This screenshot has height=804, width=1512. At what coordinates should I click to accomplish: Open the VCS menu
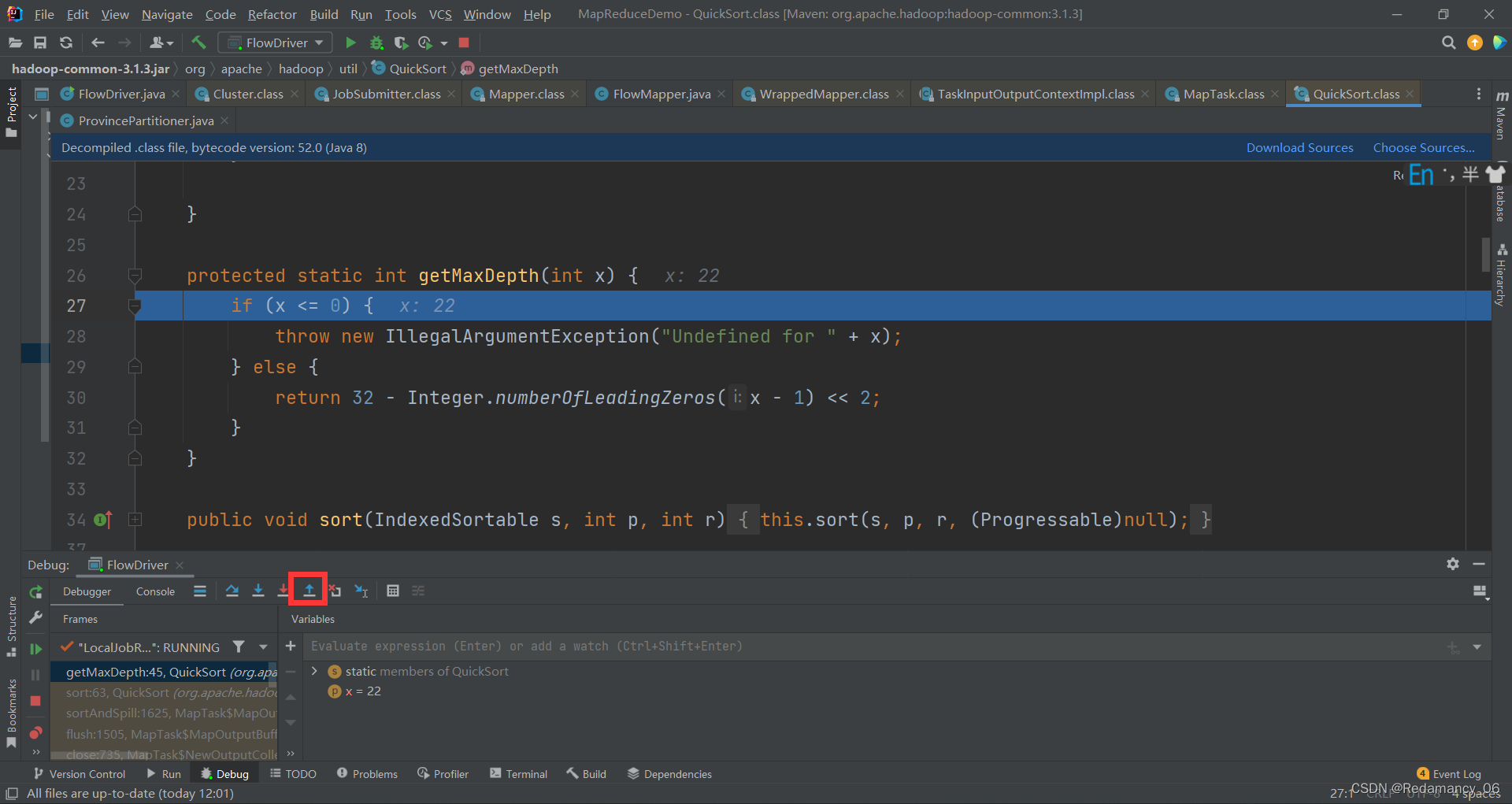point(440,14)
